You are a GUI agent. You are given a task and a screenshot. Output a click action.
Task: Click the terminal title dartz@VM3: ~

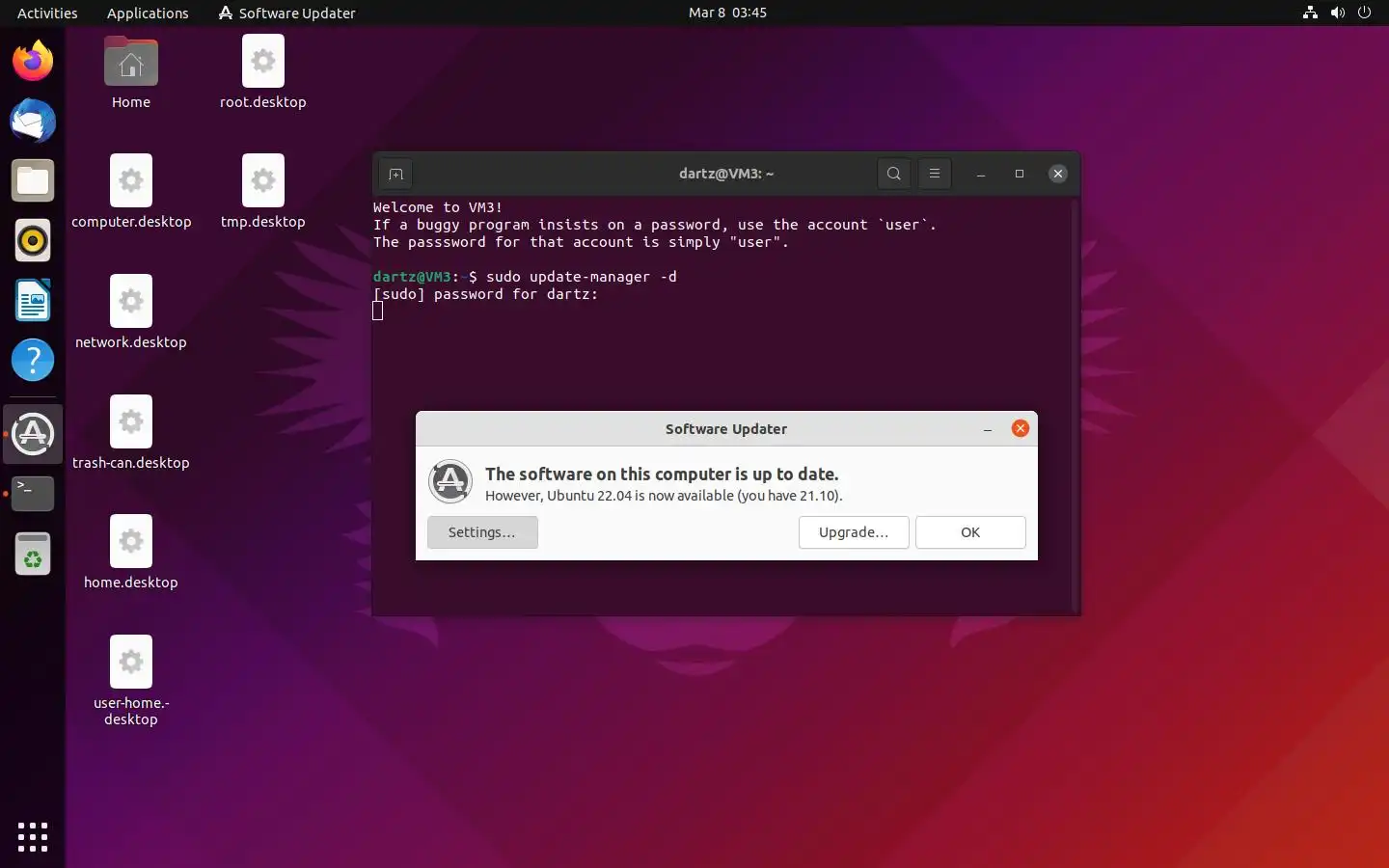[726, 174]
